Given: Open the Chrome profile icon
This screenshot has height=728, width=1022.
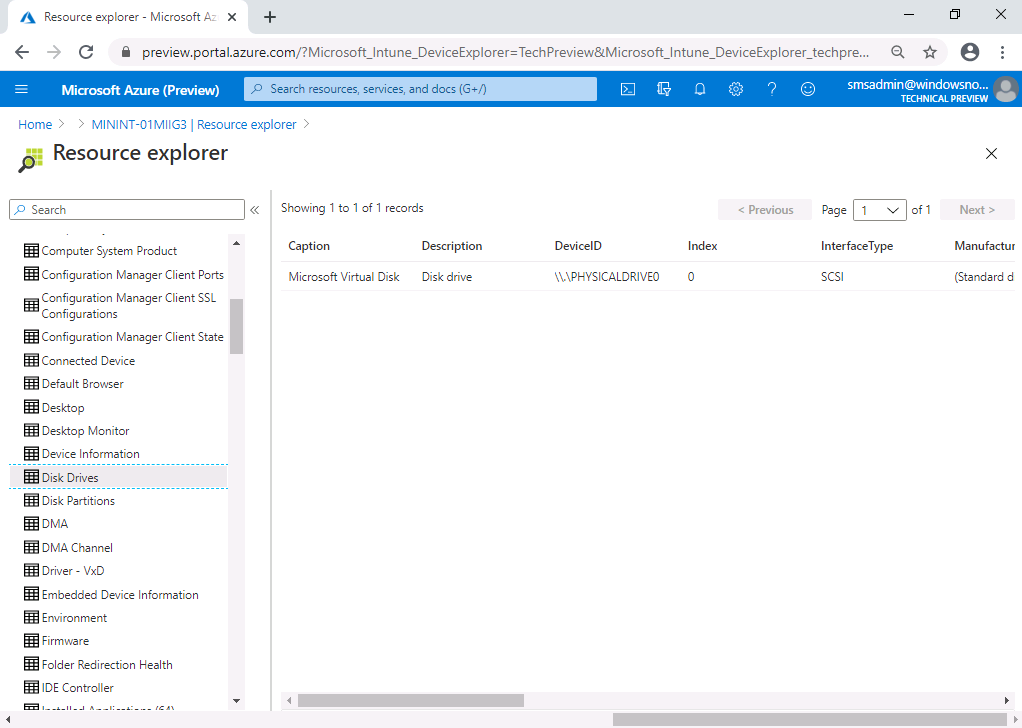Looking at the screenshot, I should (x=970, y=52).
